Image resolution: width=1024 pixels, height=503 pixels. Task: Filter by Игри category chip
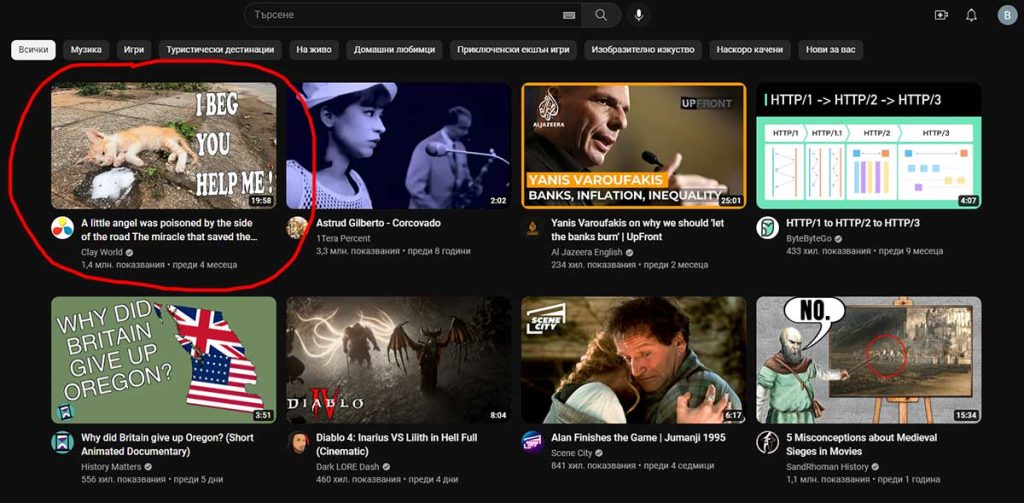click(134, 50)
